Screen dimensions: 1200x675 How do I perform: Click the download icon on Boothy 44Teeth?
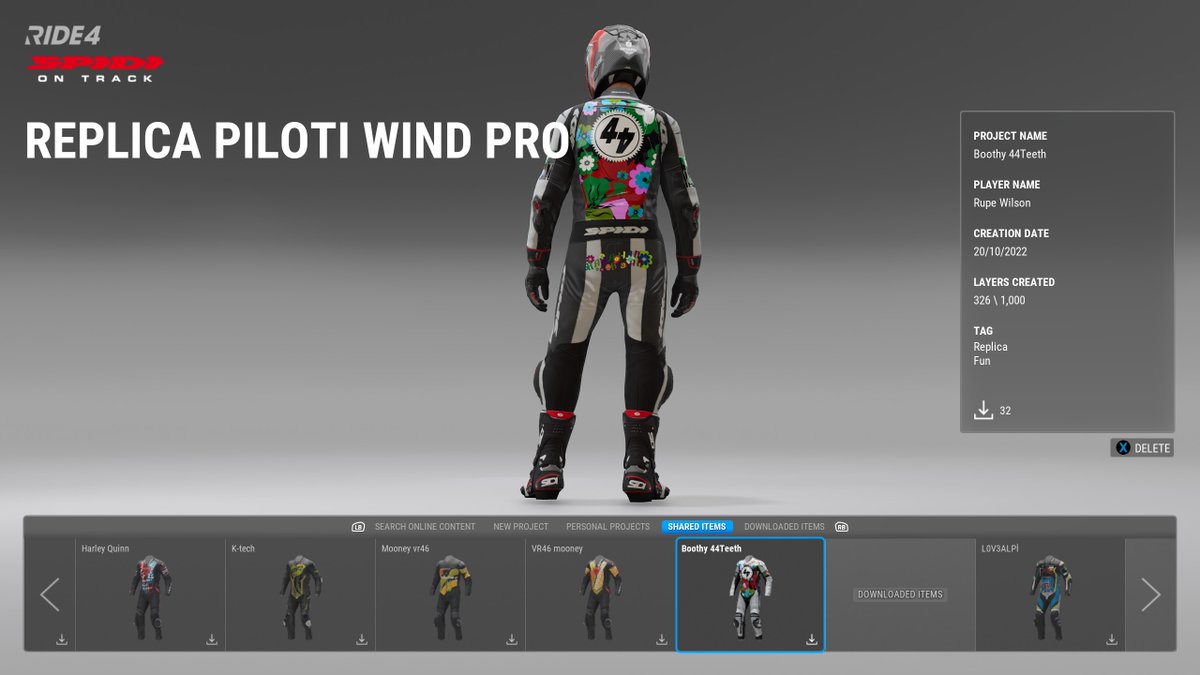pyautogui.click(x=810, y=637)
